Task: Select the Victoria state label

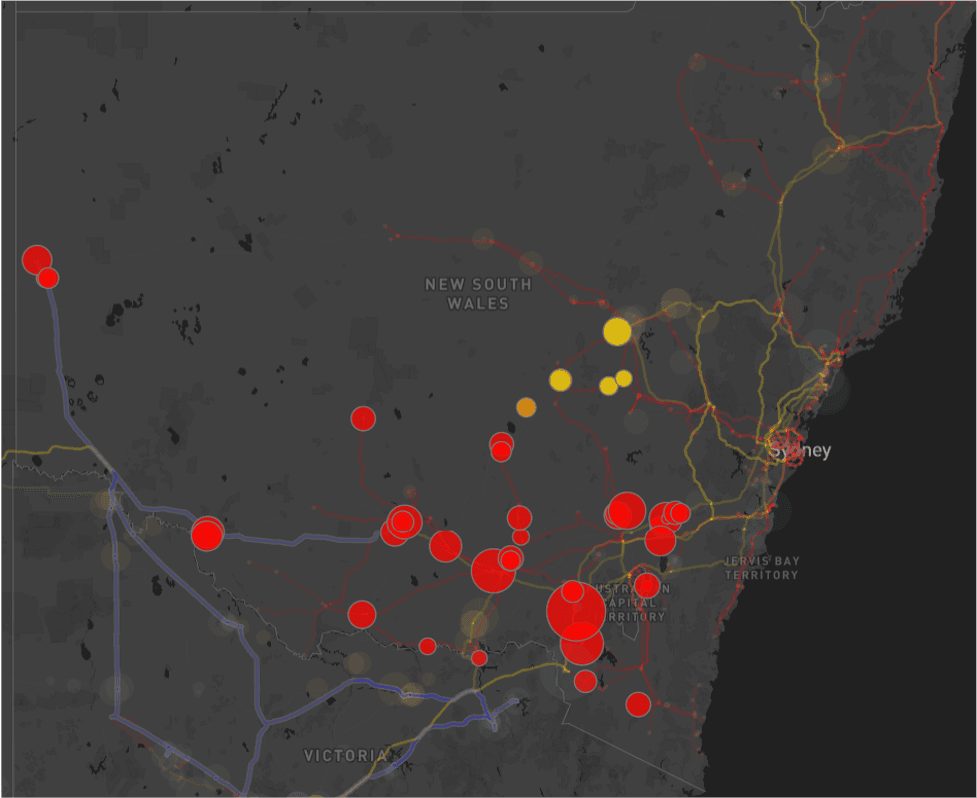Action: pos(345,755)
